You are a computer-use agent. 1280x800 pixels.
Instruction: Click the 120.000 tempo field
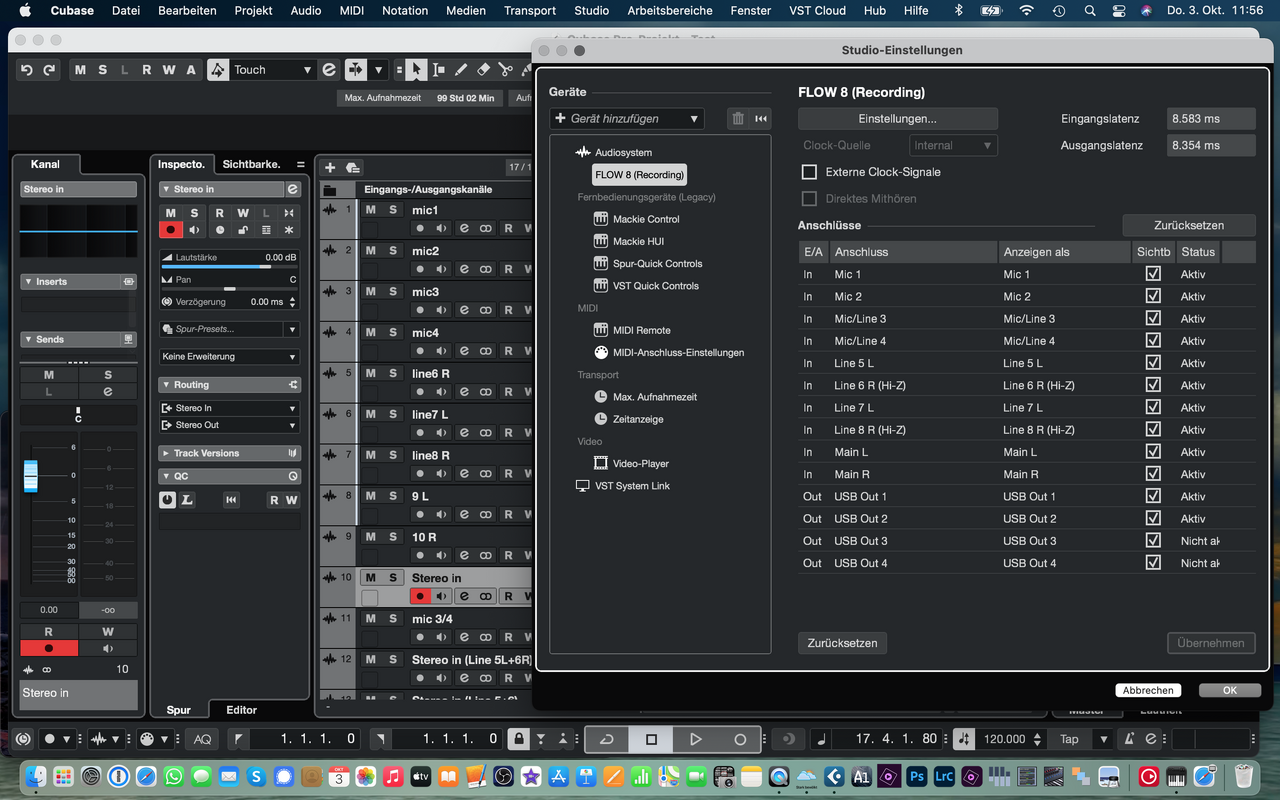1005,739
